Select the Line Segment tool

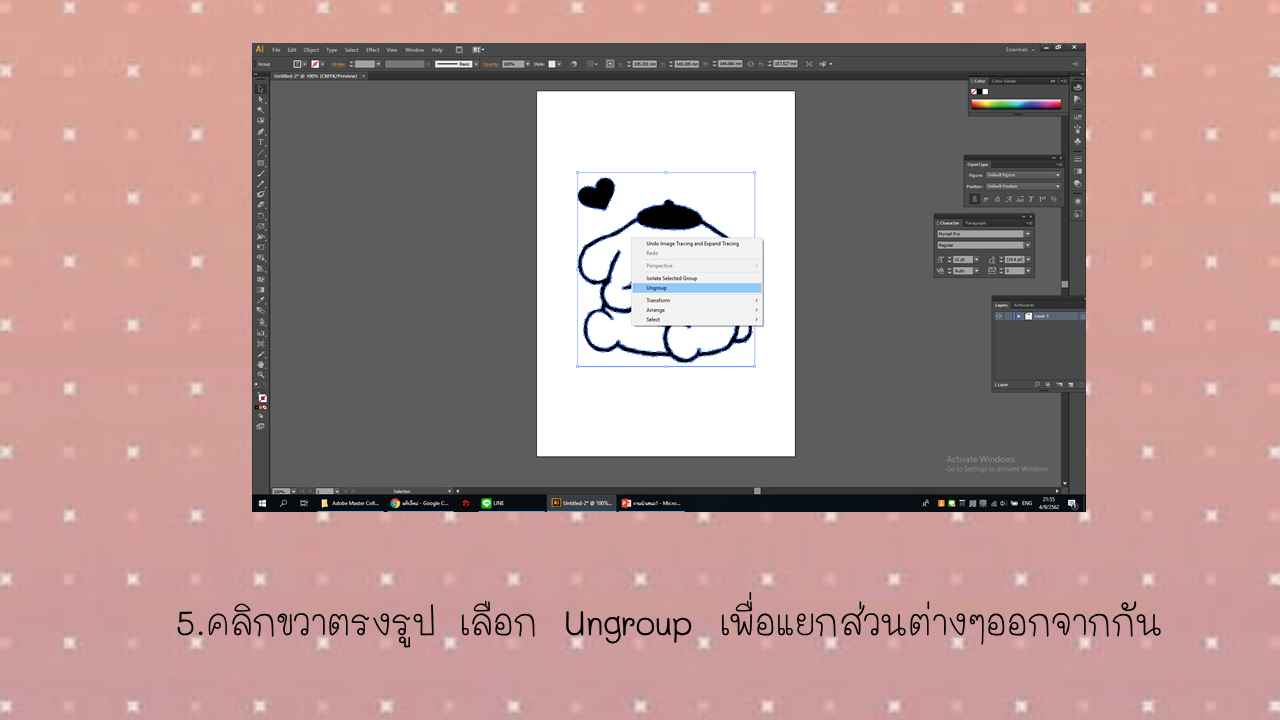pos(262,152)
